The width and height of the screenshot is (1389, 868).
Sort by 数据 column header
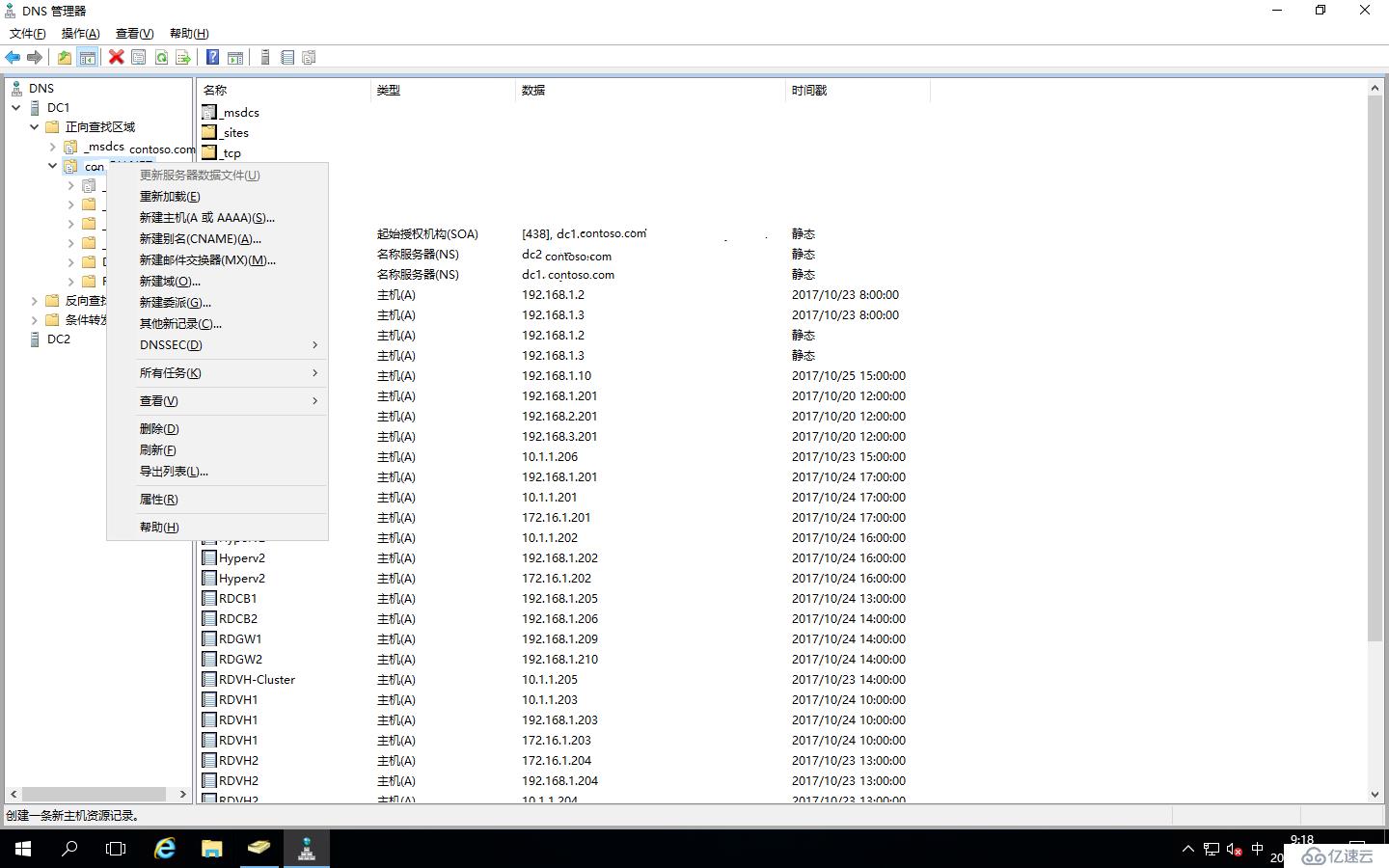650,90
